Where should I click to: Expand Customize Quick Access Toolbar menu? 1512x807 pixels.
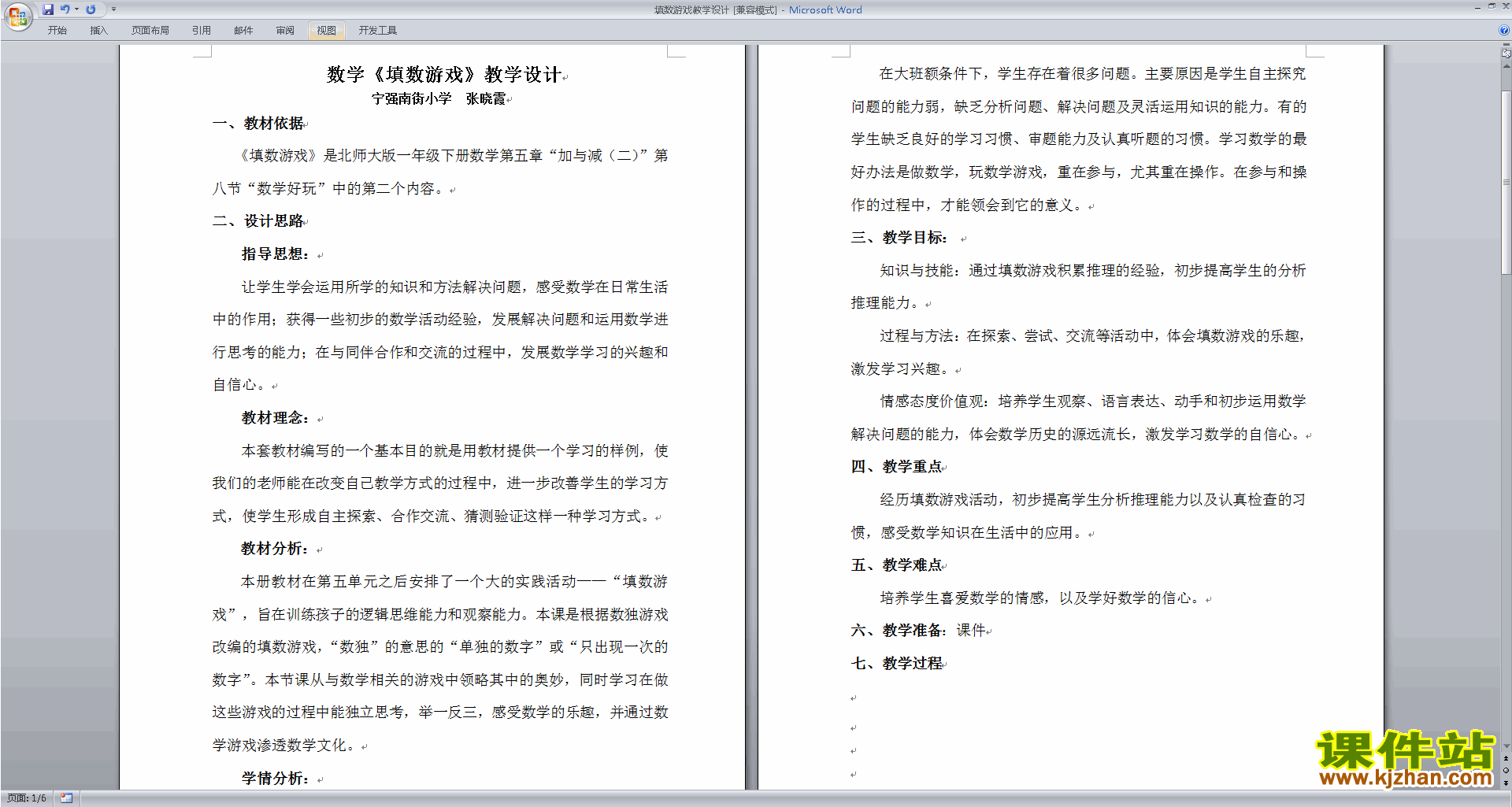[x=113, y=9]
